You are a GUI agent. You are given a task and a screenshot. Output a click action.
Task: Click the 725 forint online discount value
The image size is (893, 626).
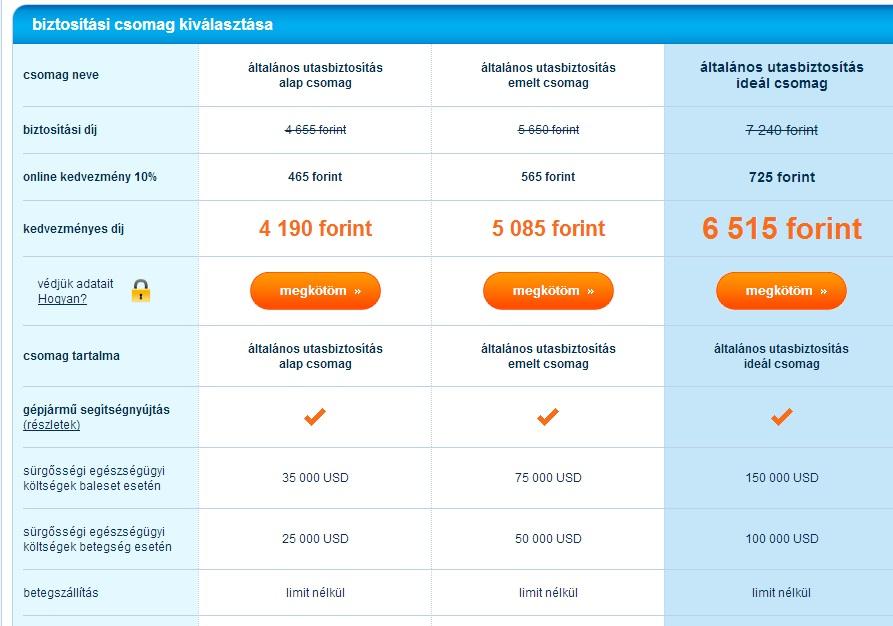[x=781, y=177]
